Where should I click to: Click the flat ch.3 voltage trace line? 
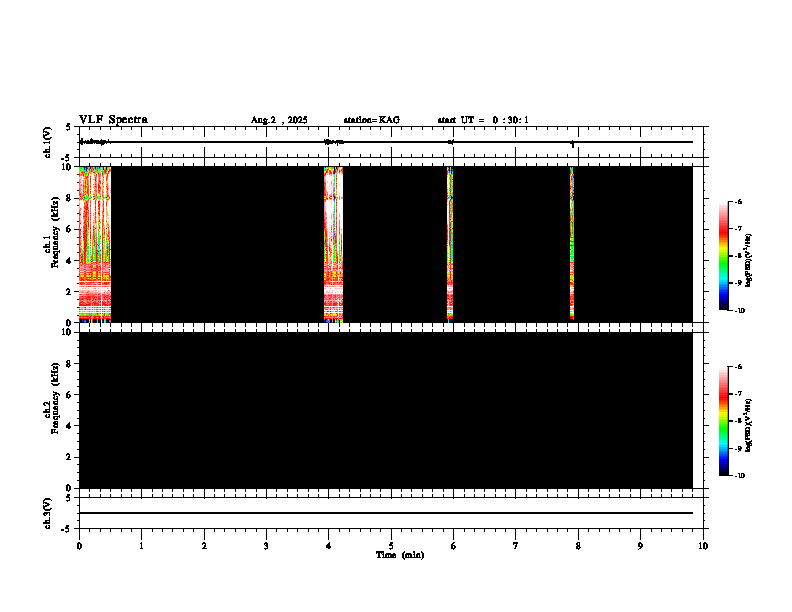click(x=385, y=513)
